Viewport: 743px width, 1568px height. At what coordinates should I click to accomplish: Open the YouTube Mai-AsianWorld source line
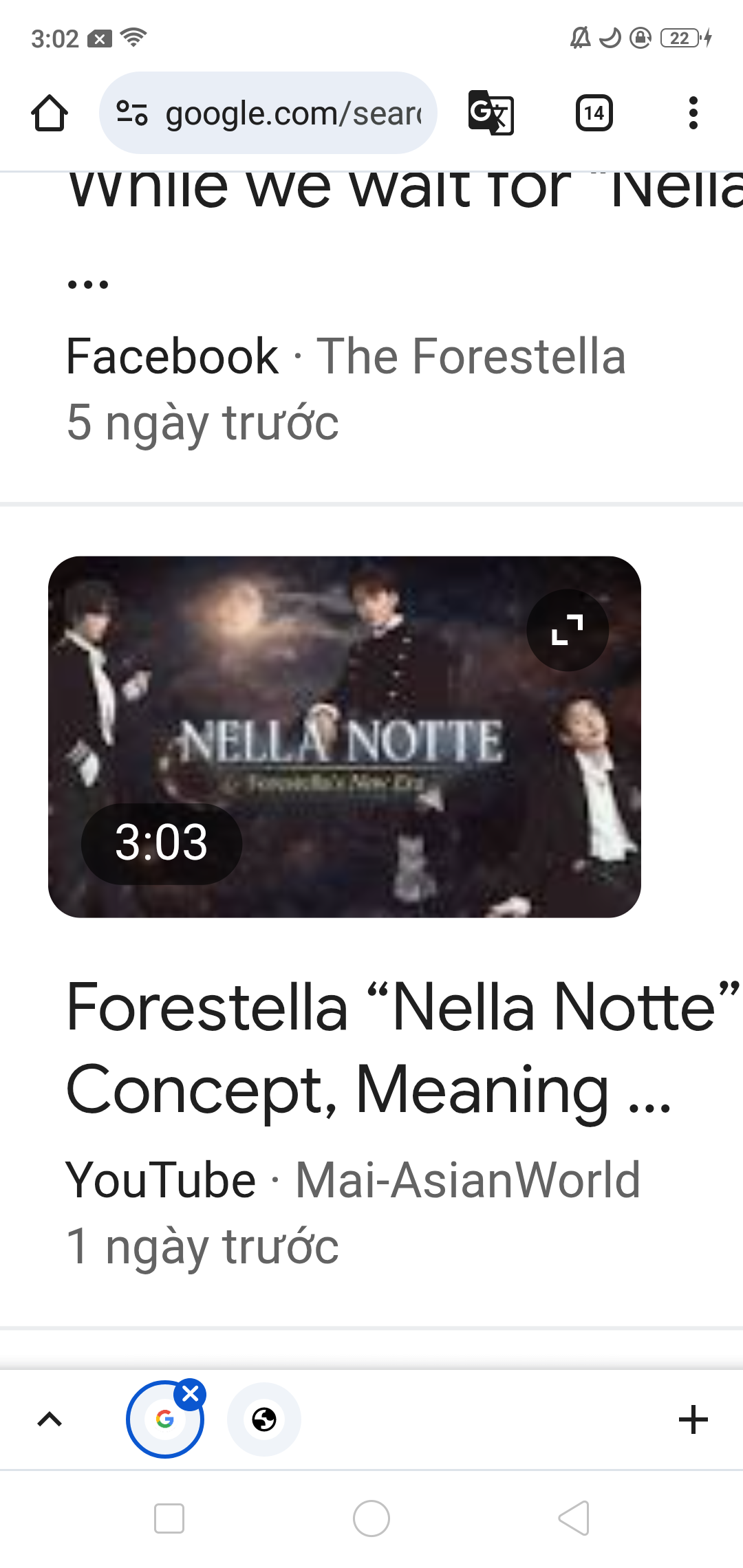[x=353, y=1180]
